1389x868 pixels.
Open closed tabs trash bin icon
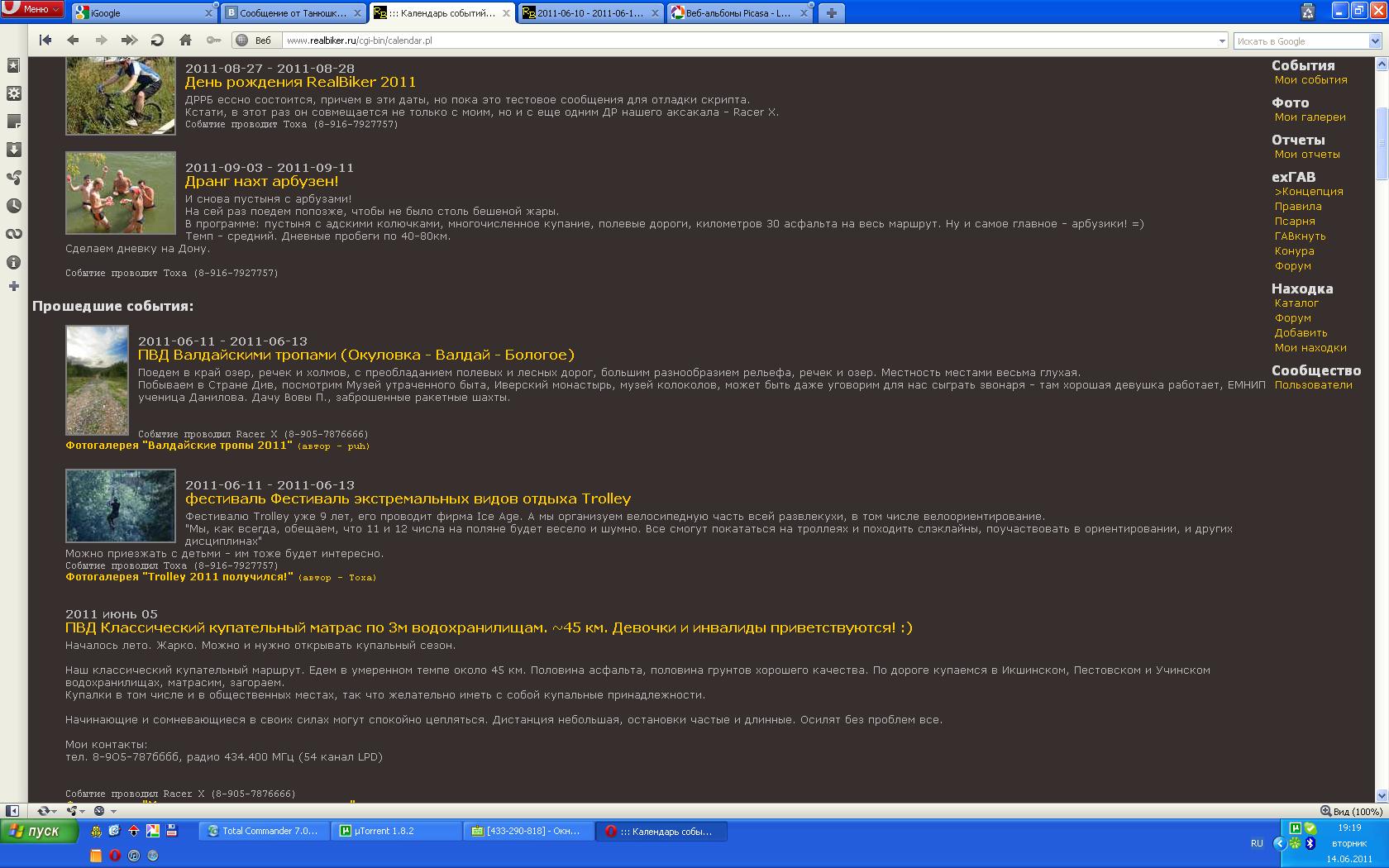(x=1308, y=12)
